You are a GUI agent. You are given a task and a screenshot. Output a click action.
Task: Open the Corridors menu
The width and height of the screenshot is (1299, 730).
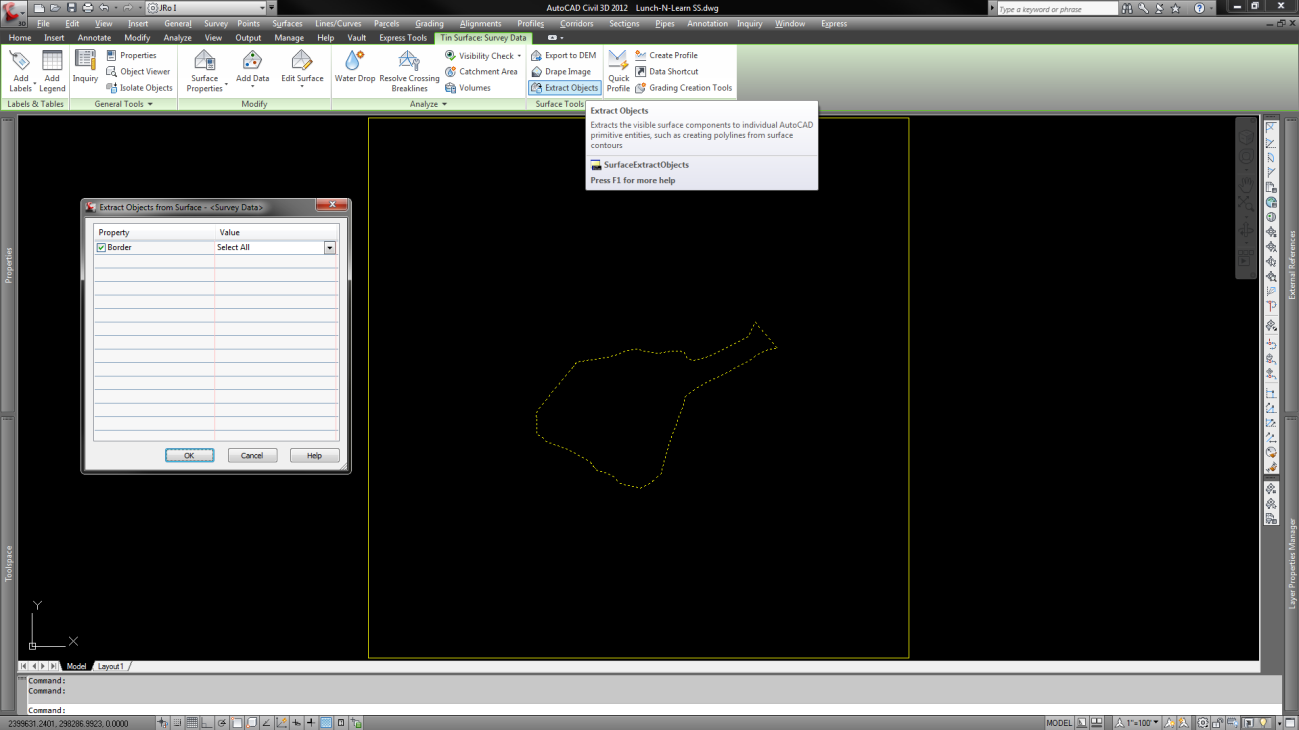click(576, 23)
